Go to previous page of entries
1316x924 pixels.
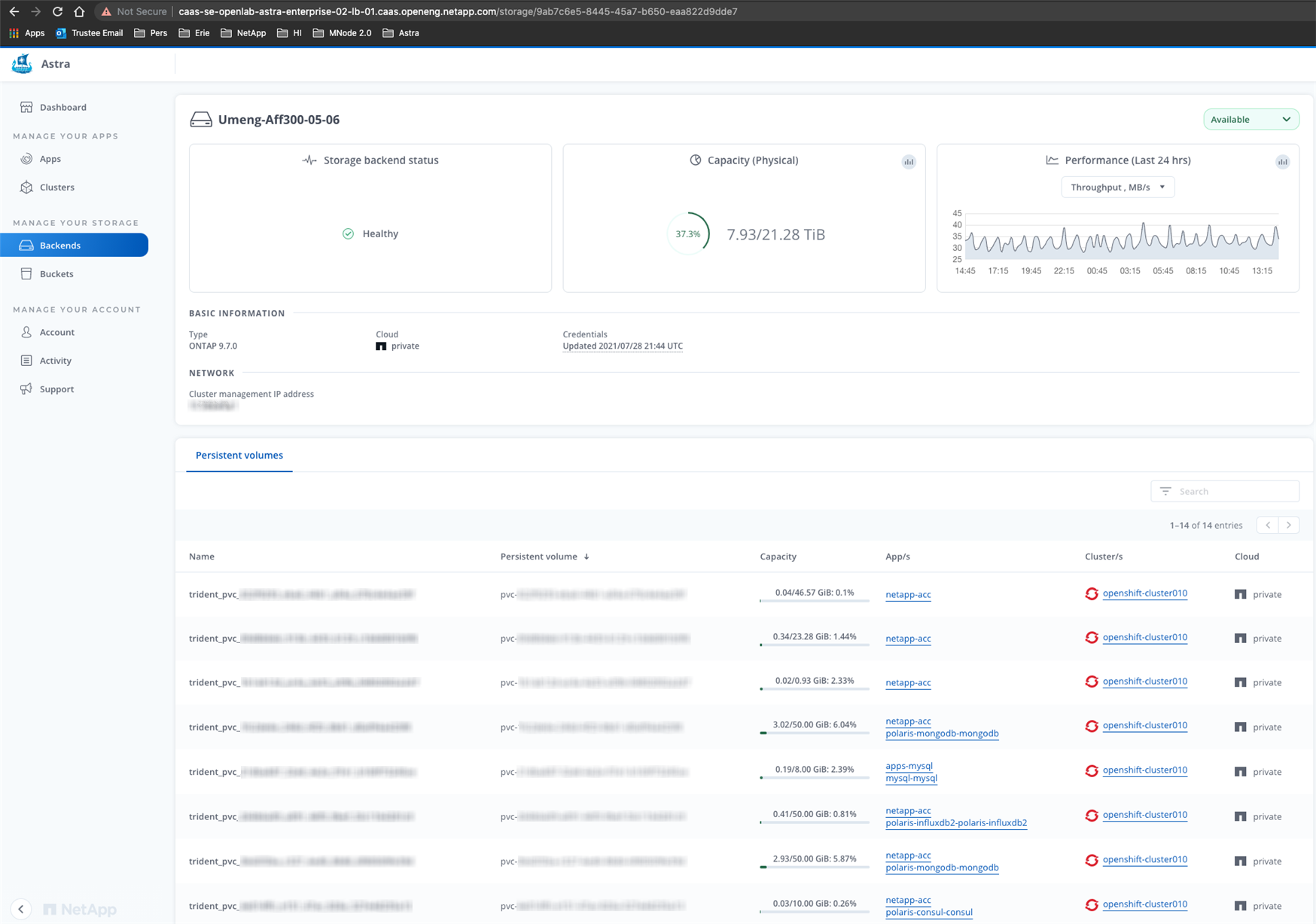click(x=1268, y=525)
